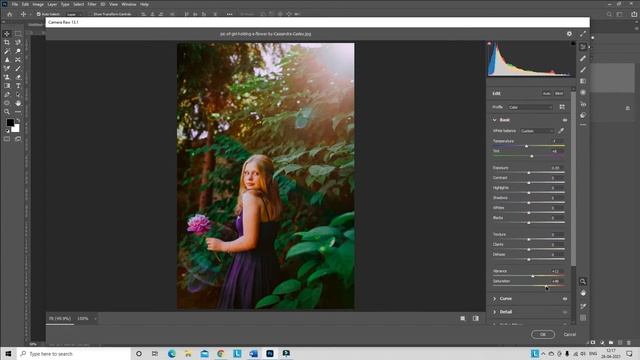The height and width of the screenshot is (360, 640).
Task: Collapse the Basic panel section
Action: [495, 120]
